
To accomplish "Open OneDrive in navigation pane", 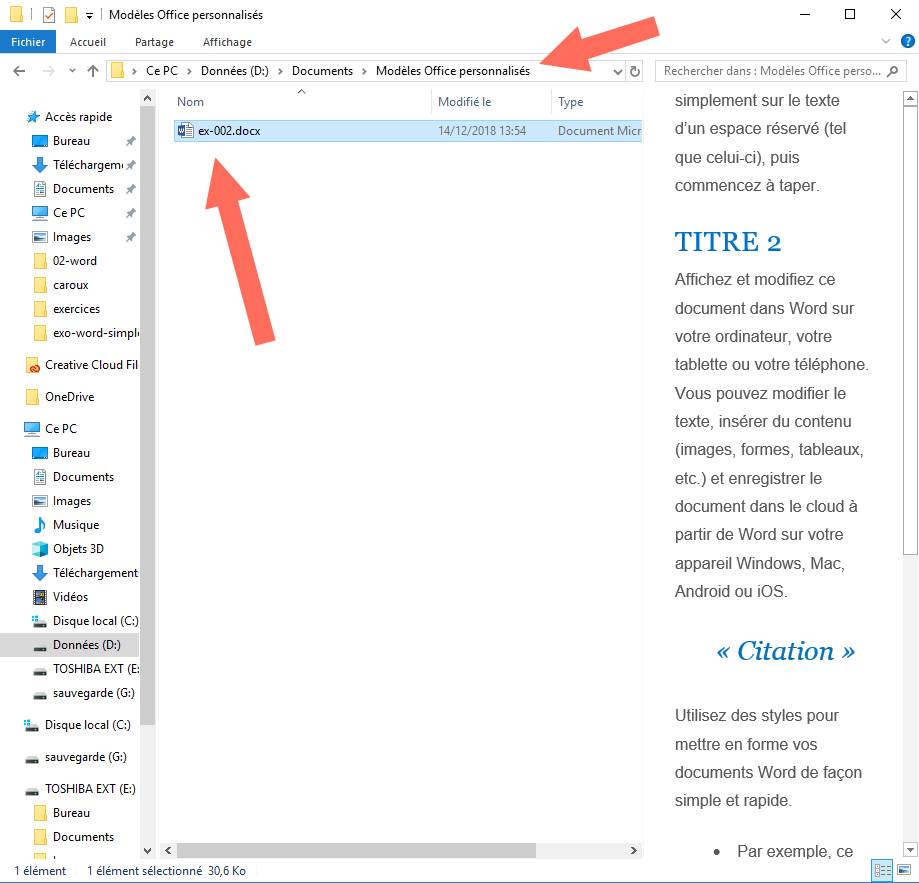I will click(69, 397).
